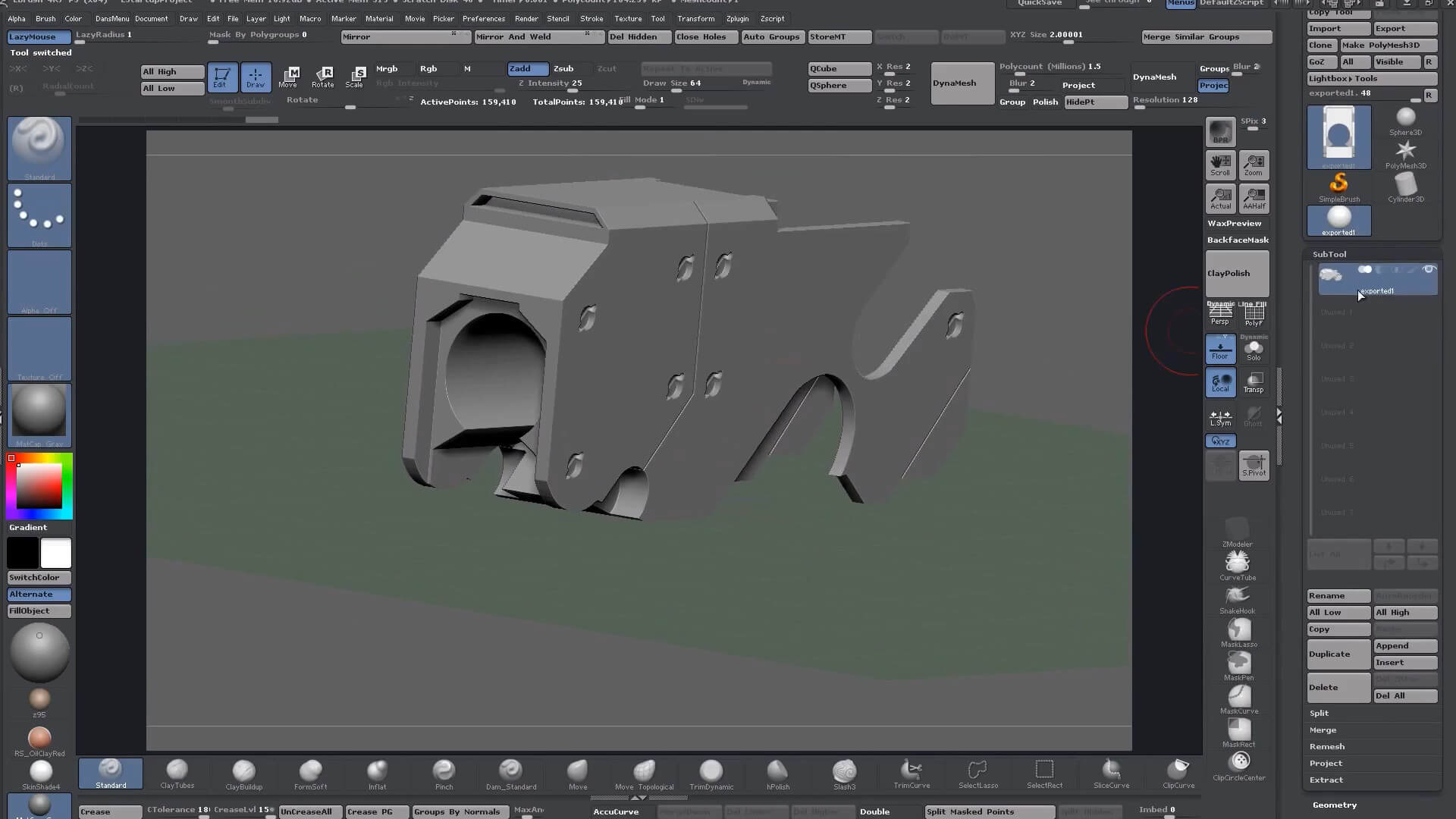
Task: Toggle Perspective view mode
Action: (x=1220, y=315)
